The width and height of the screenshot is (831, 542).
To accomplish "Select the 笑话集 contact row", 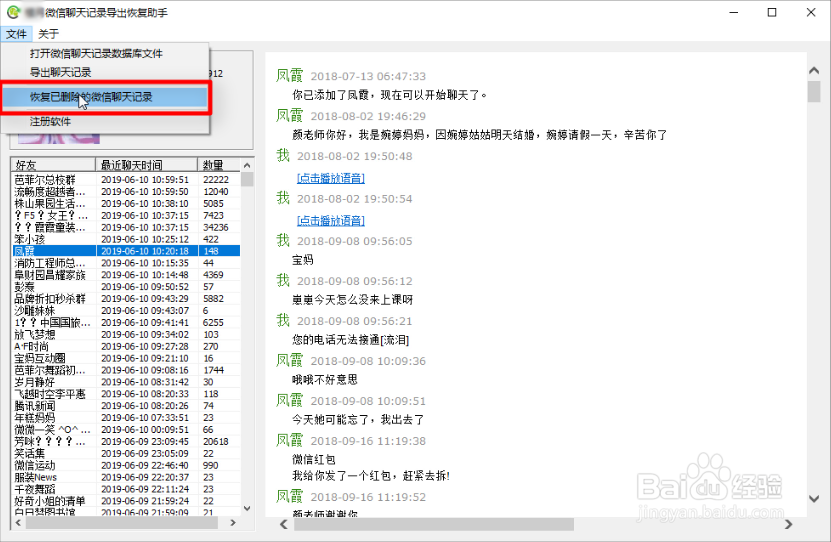I will coord(126,454).
